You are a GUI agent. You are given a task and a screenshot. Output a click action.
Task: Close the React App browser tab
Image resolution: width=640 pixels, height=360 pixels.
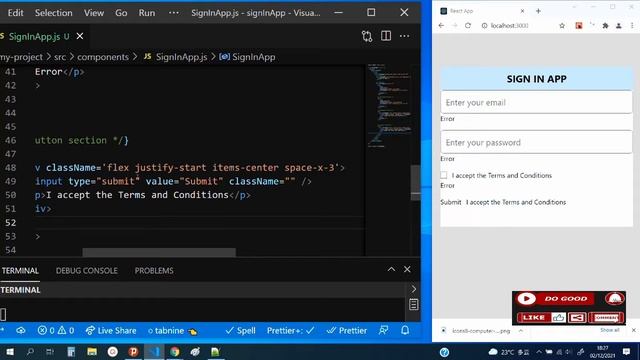522,11
